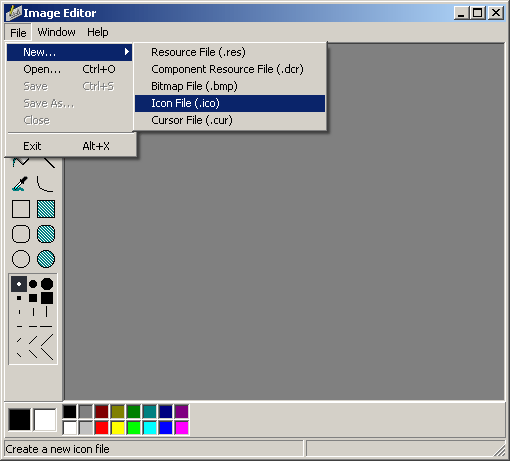This screenshot has height=461, width=510.
Task: Pick the navy palette swatch
Action: click(166, 412)
